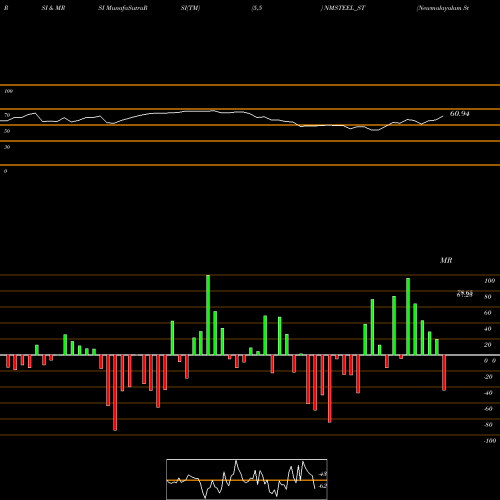Viewport: 500px width, 500px height.
Task: Click the MR axis label 20
Action: click(x=488, y=345)
